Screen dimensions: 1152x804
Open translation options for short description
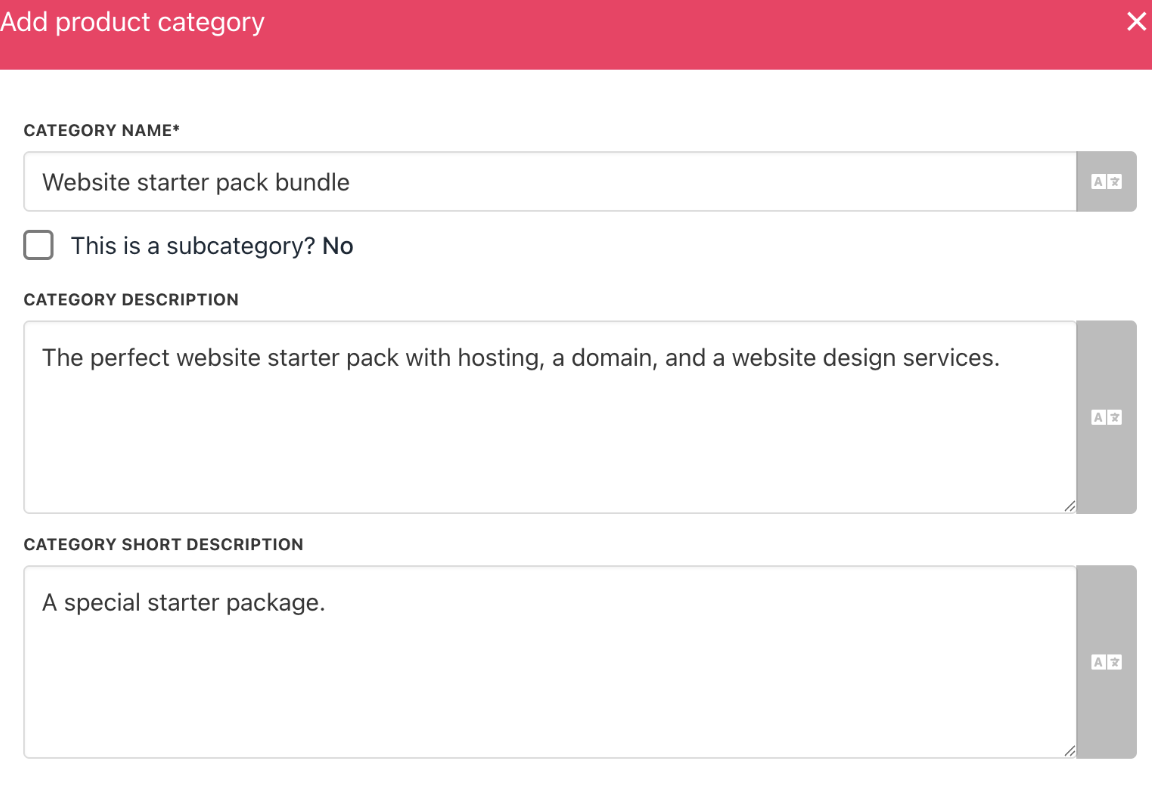1106,662
